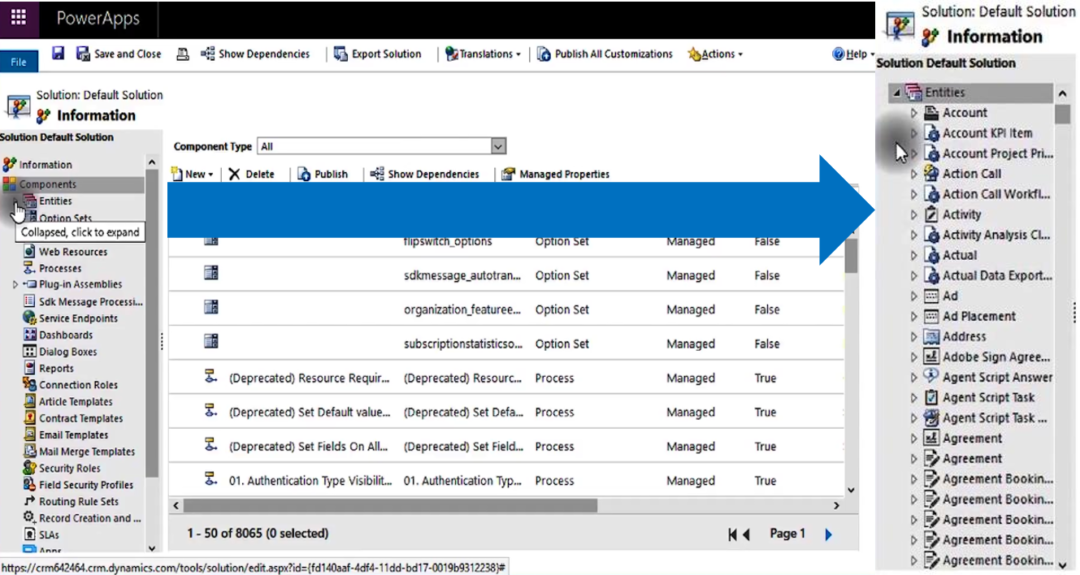Open the Actions dropdown menu
Screen dimensions: 1080x575
(x=716, y=54)
